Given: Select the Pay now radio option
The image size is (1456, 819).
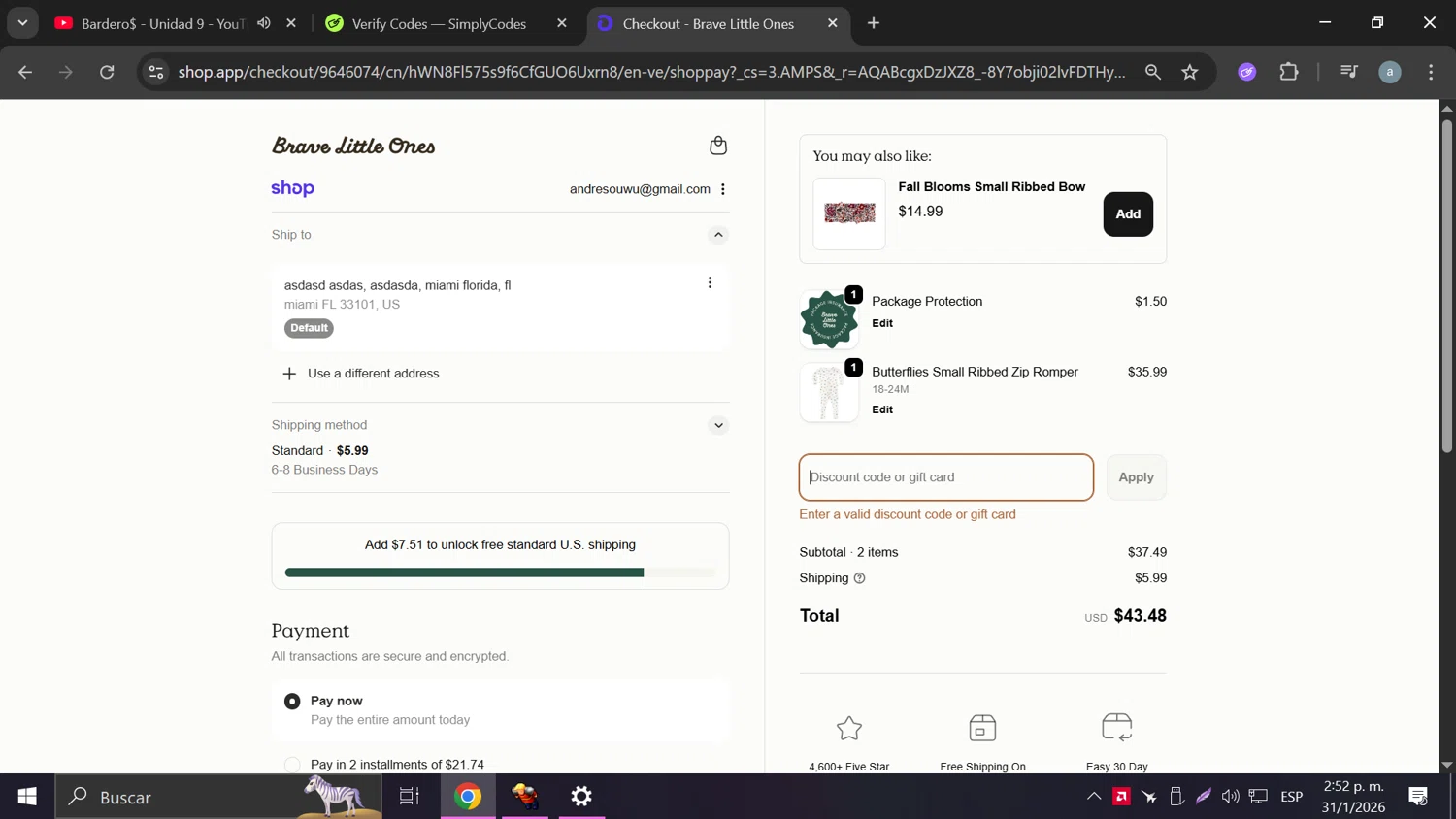Looking at the screenshot, I should (292, 701).
